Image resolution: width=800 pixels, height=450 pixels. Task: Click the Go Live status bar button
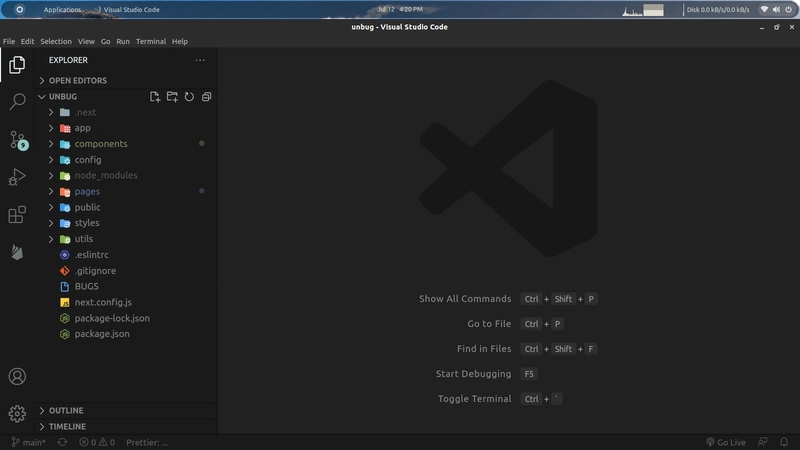tap(726, 442)
